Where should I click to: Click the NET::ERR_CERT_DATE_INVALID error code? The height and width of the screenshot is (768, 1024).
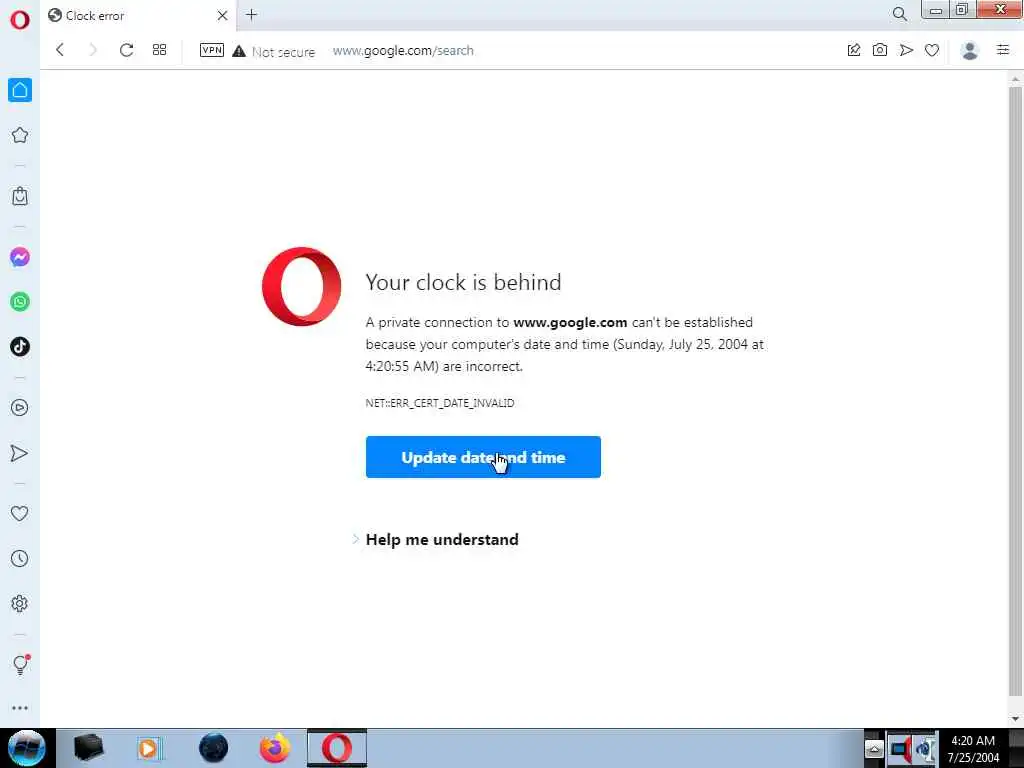[440, 403]
